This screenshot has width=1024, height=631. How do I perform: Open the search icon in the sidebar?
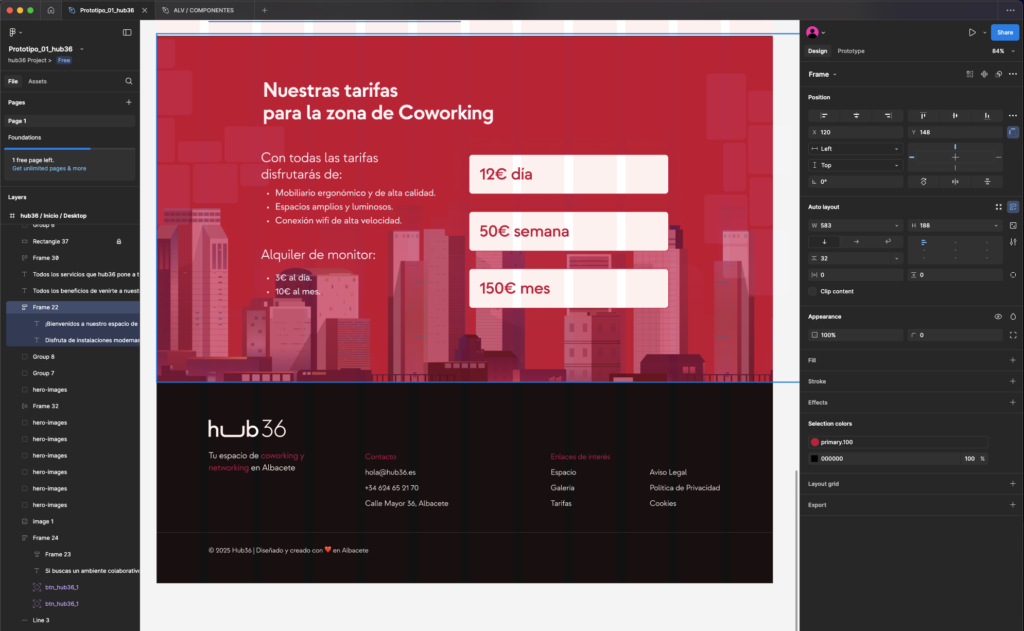[x=128, y=81]
